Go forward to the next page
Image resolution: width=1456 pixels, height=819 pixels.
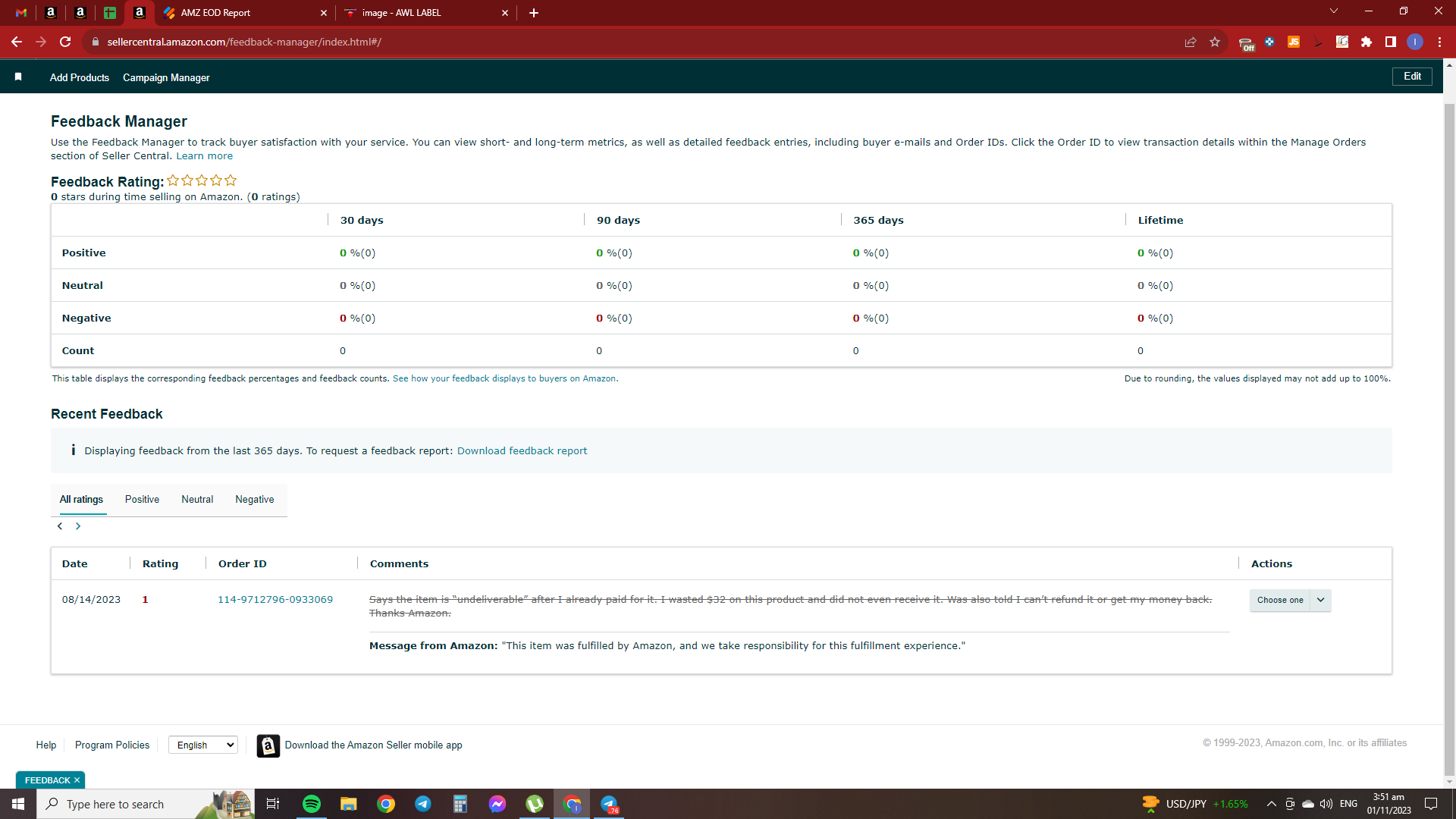[x=41, y=42]
